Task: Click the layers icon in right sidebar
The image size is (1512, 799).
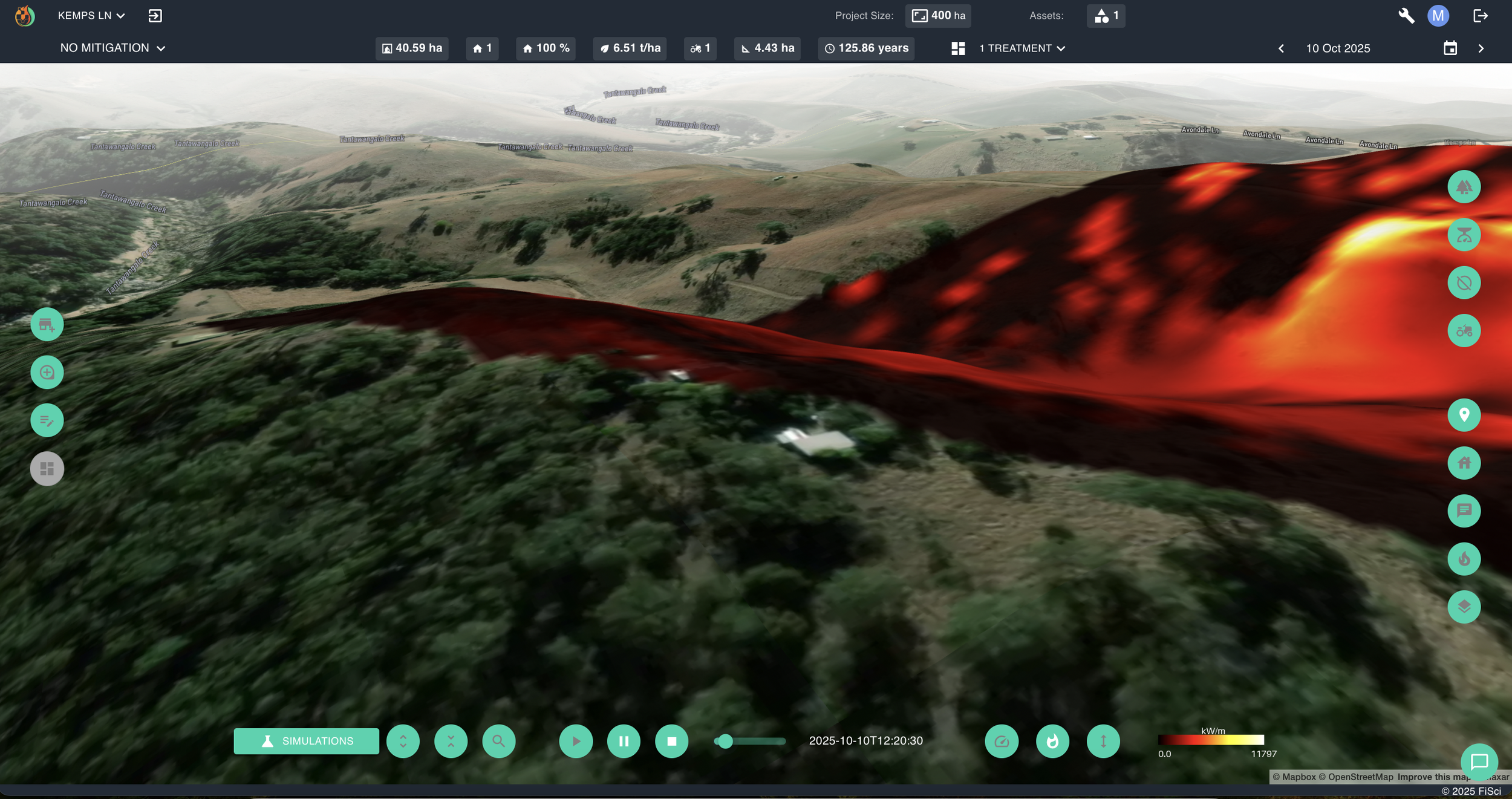Action: tap(1464, 607)
